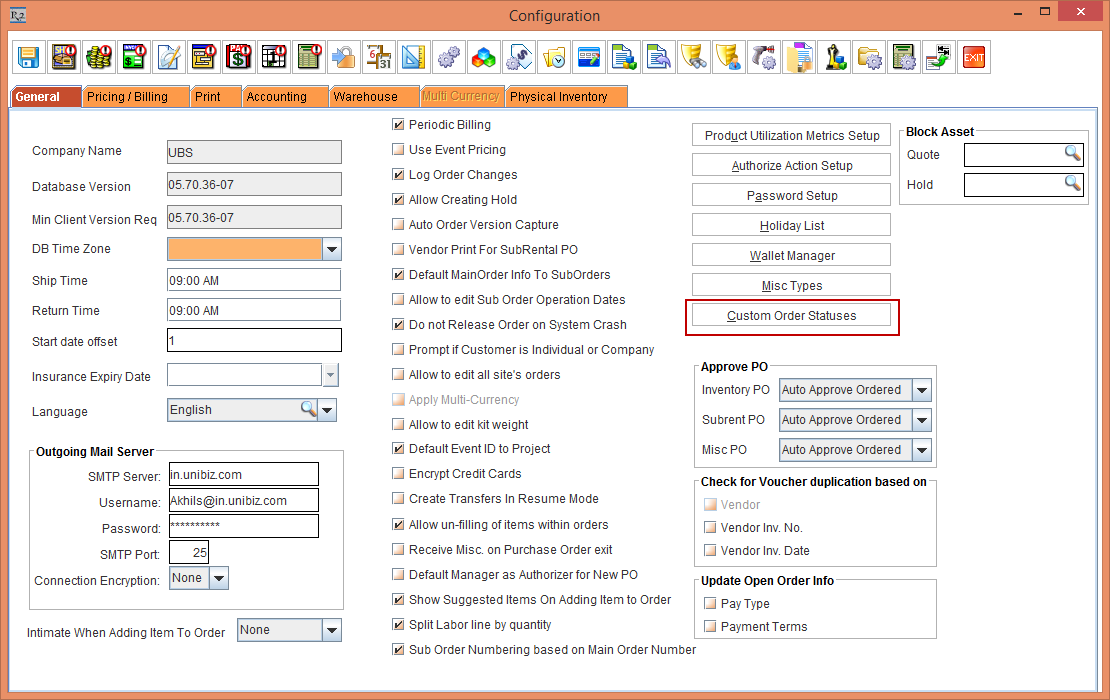Click the floppy disk Save icon
Viewport: 1110px width, 700px height.
[29, 57]
